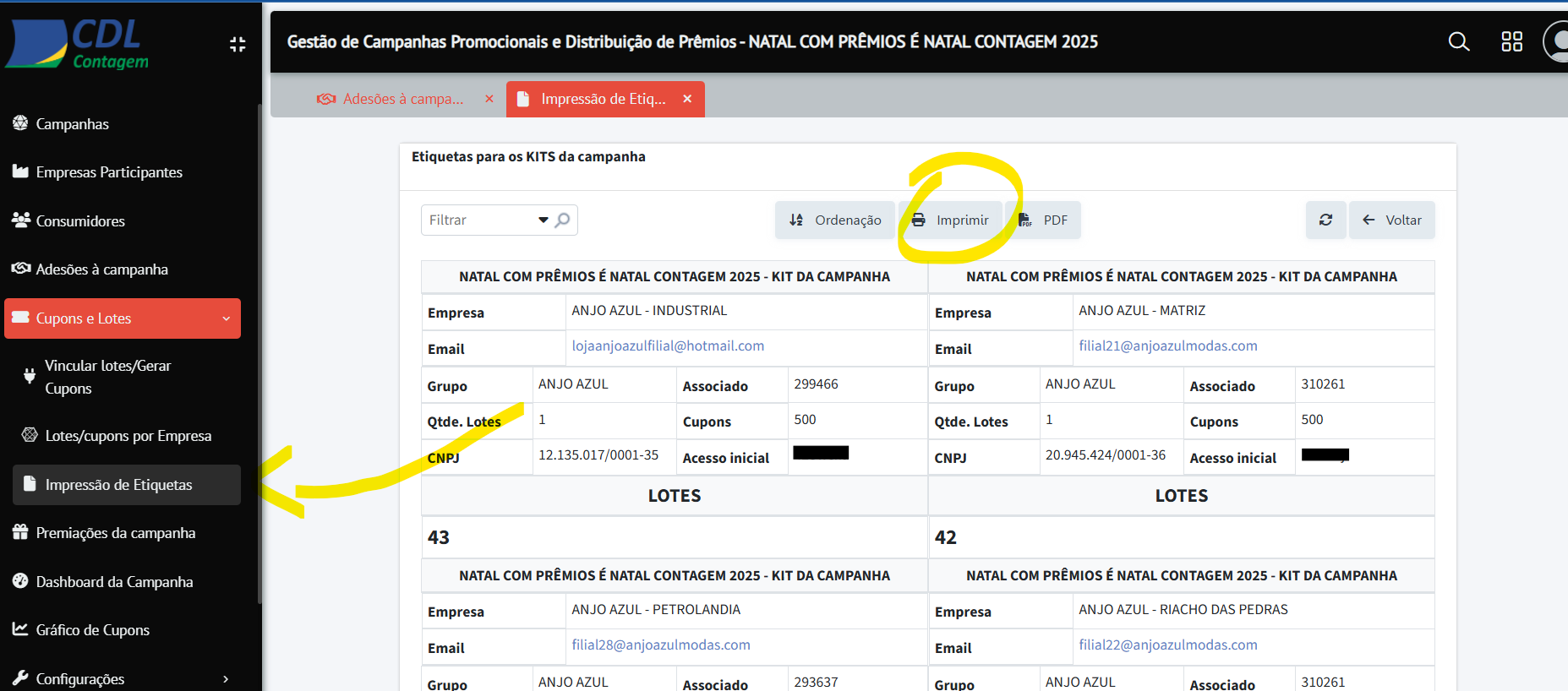Open the Filtrar dropdown arrow
Viewport: 1568px width, 691px height.
544,220
